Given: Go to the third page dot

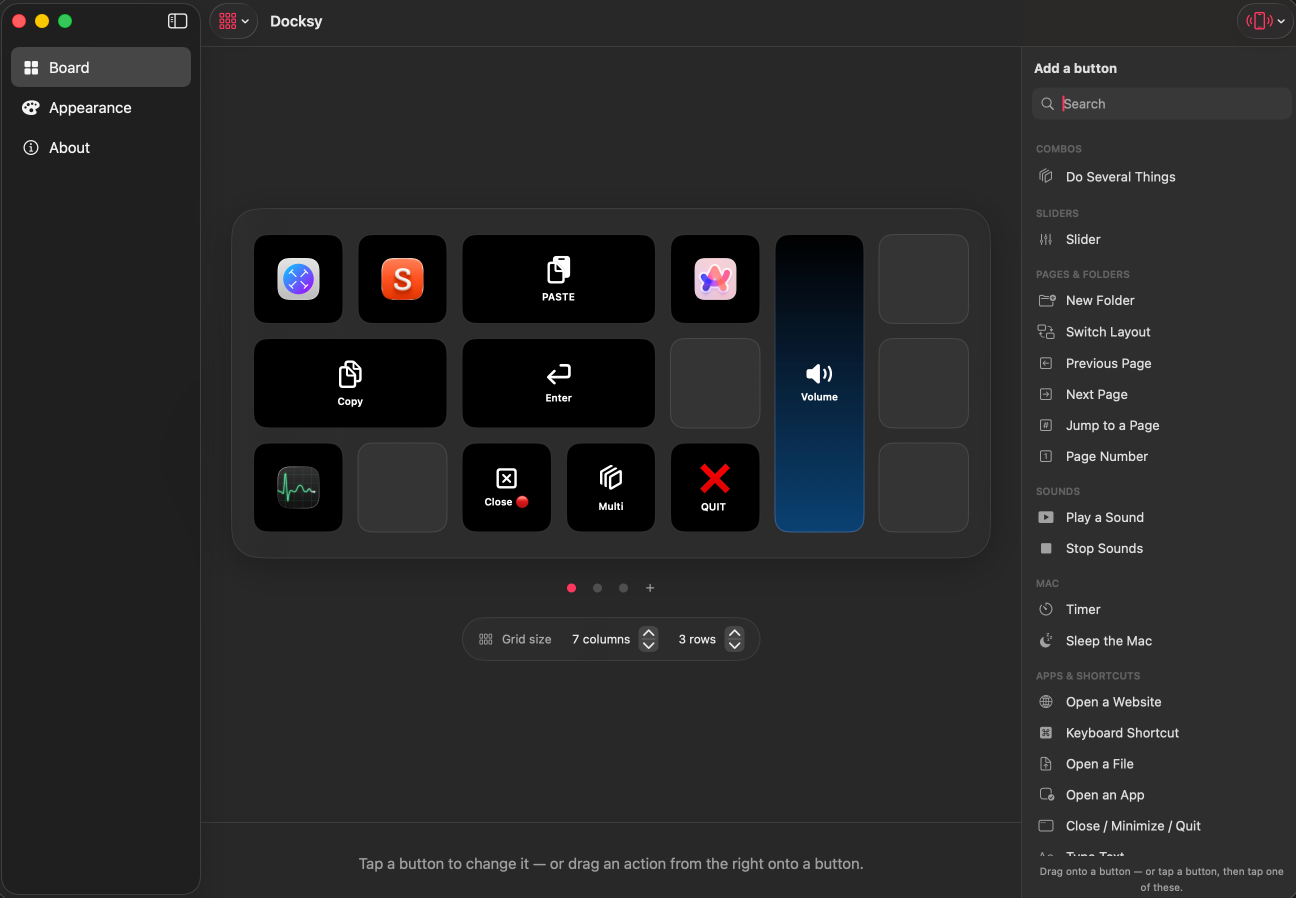Looking at the screenshot, I should pos(623,588).
